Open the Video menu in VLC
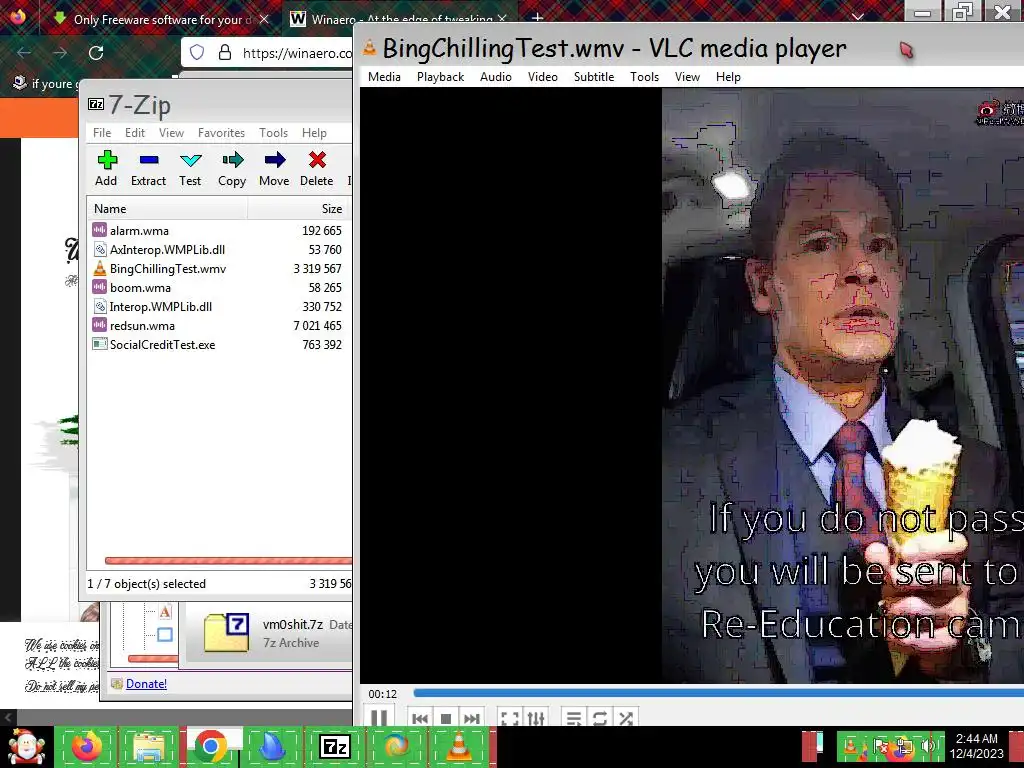The height and width of the screenshot is (768, 1024). click(x=543, y=77)
